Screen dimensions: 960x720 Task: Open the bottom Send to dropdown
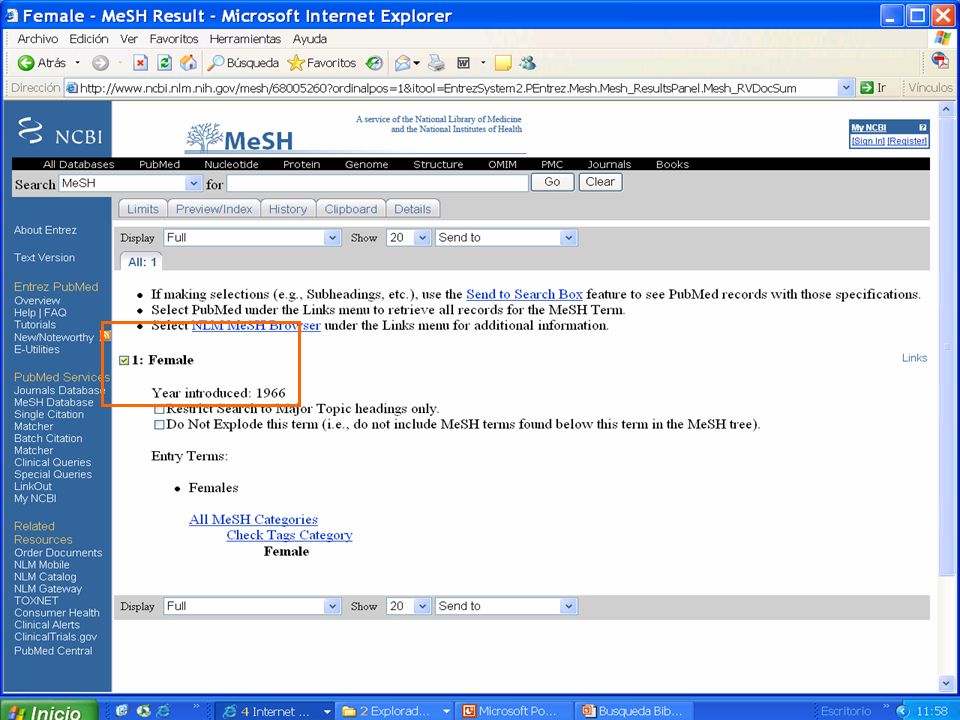569,606
